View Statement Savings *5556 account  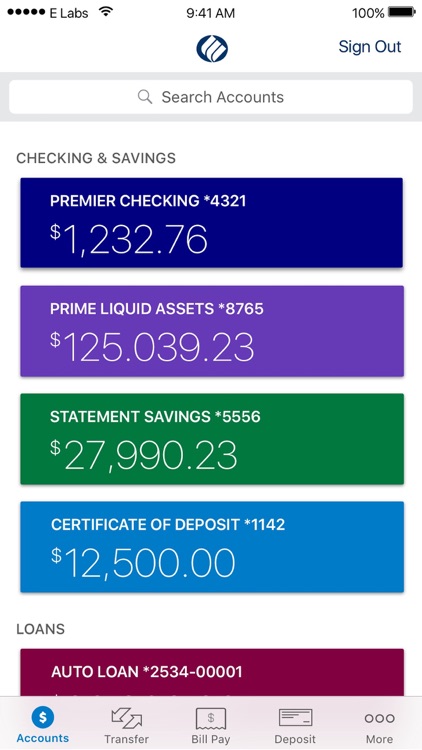click(x=212, y=439)
